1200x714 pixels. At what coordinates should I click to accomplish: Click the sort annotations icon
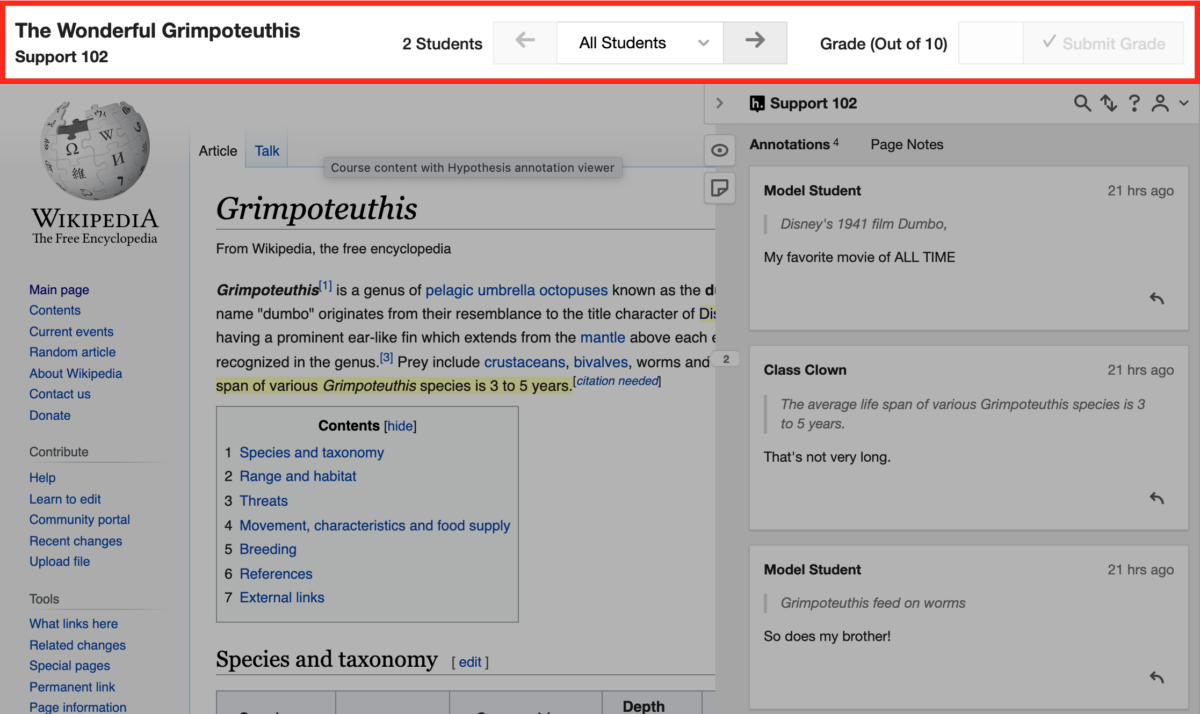click(x=1108, y=103)
